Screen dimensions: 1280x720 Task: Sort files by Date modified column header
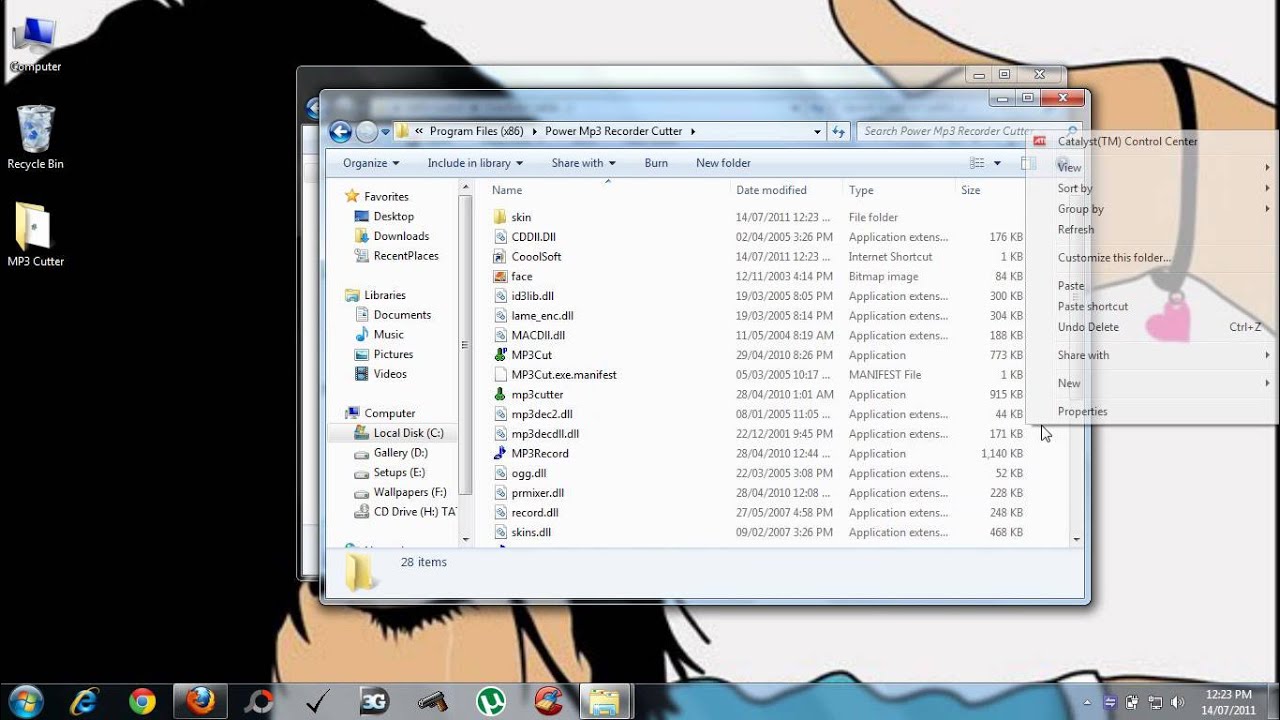point(787,190)
